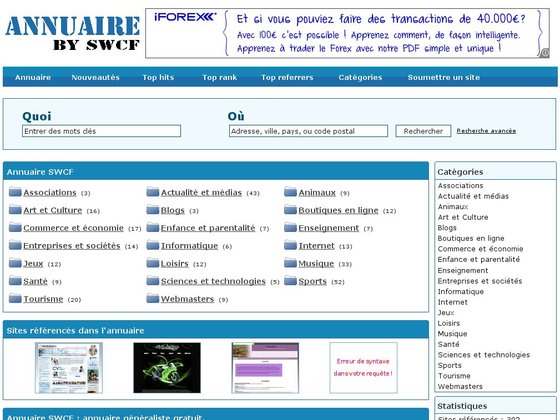Click the Actualité et médias folder icon
Screen dimensions: 560x420
tap(152, 192)
